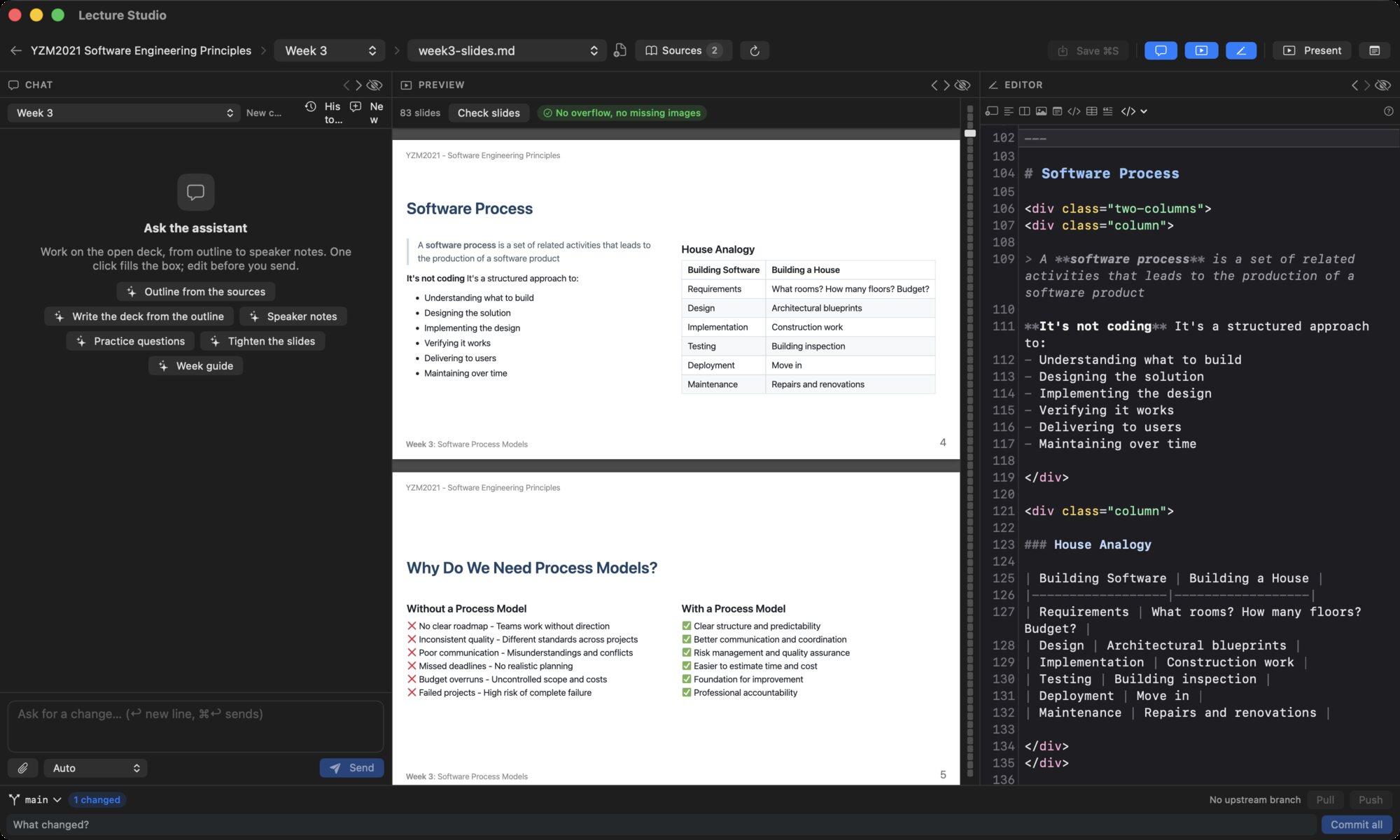Insert a speaker notes block in the editor
This screenshot has height=840, width=1400.
(1058, 111)
